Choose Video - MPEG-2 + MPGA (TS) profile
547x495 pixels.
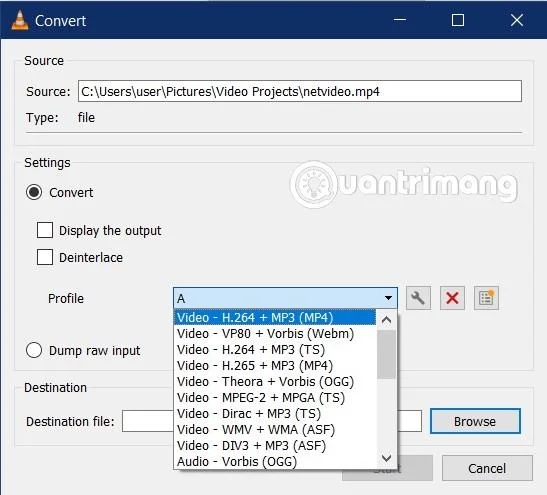click(x=275, y=398)
